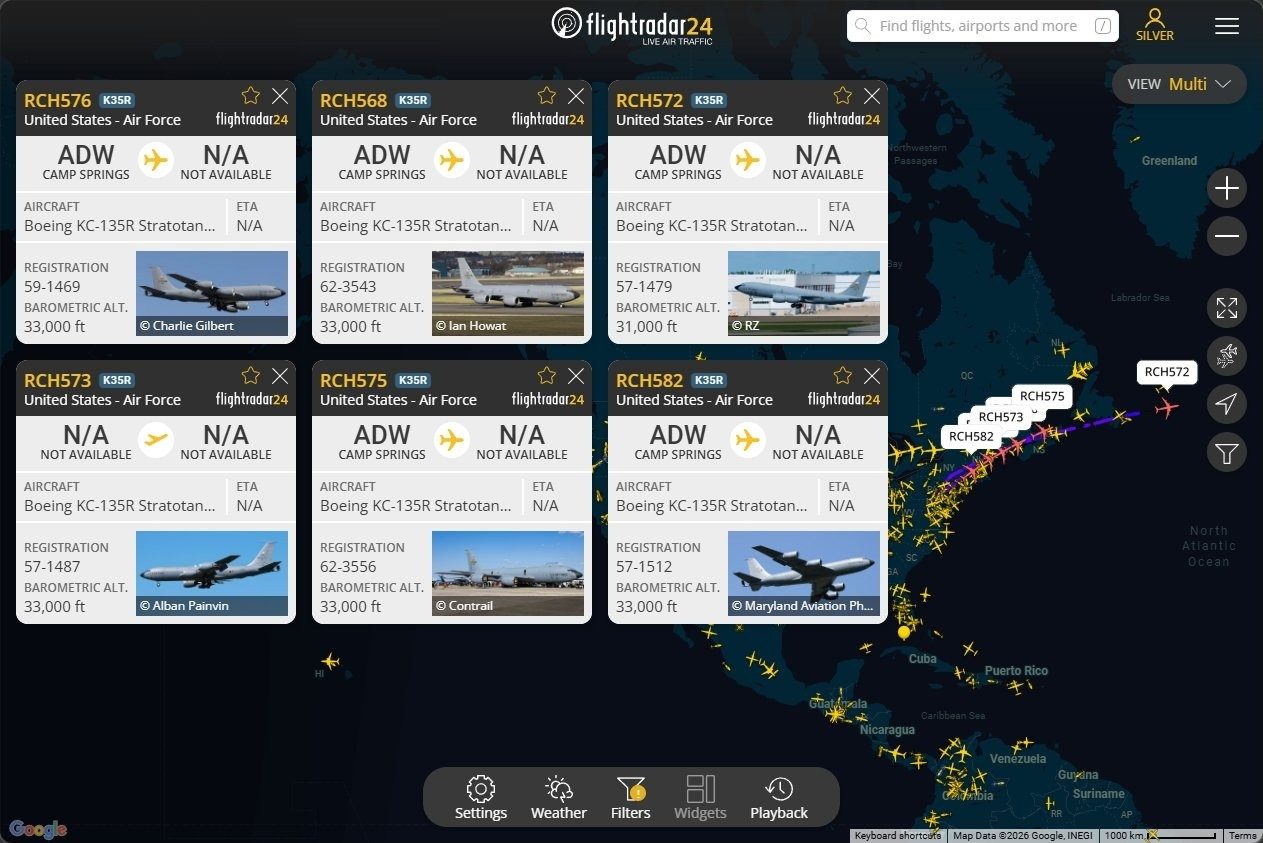Image resolution: width=1263 pixels, height=843 pixels.
Task: Zoom out of the map
Action: click(x=1226, y=237)
